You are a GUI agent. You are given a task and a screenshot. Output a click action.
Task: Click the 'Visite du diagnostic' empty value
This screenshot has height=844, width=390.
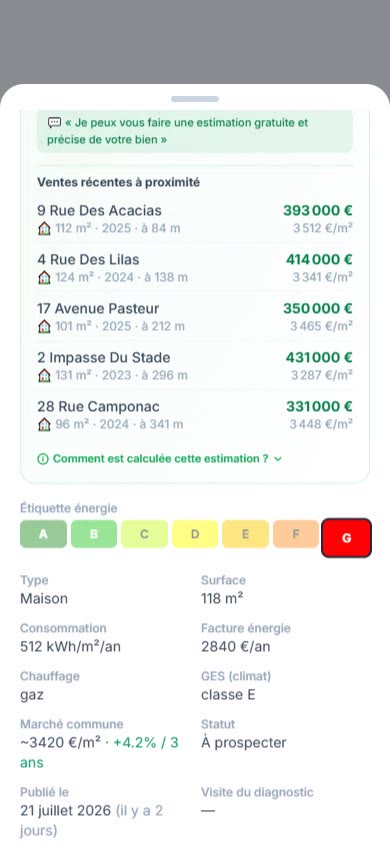208,811
